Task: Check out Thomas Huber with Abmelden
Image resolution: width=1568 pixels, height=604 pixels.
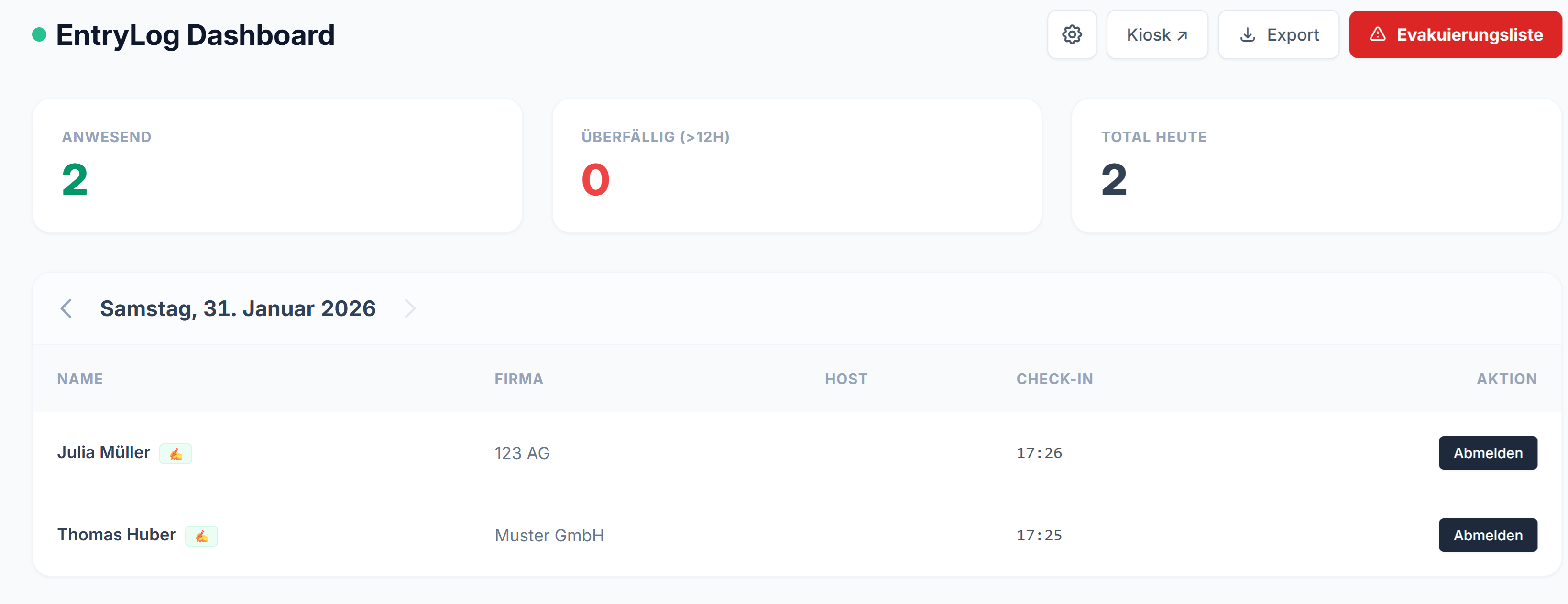Action: click(1487, 535)
